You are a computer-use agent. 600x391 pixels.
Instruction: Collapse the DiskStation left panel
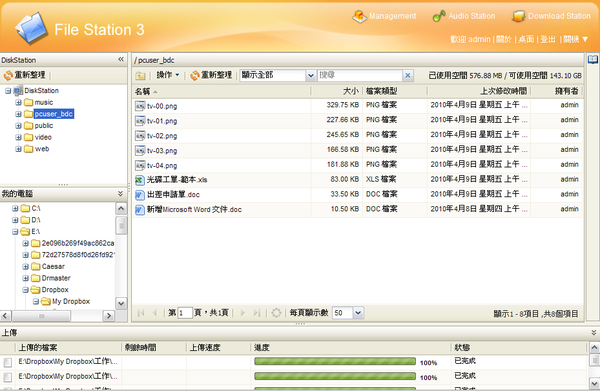(121, 59)
